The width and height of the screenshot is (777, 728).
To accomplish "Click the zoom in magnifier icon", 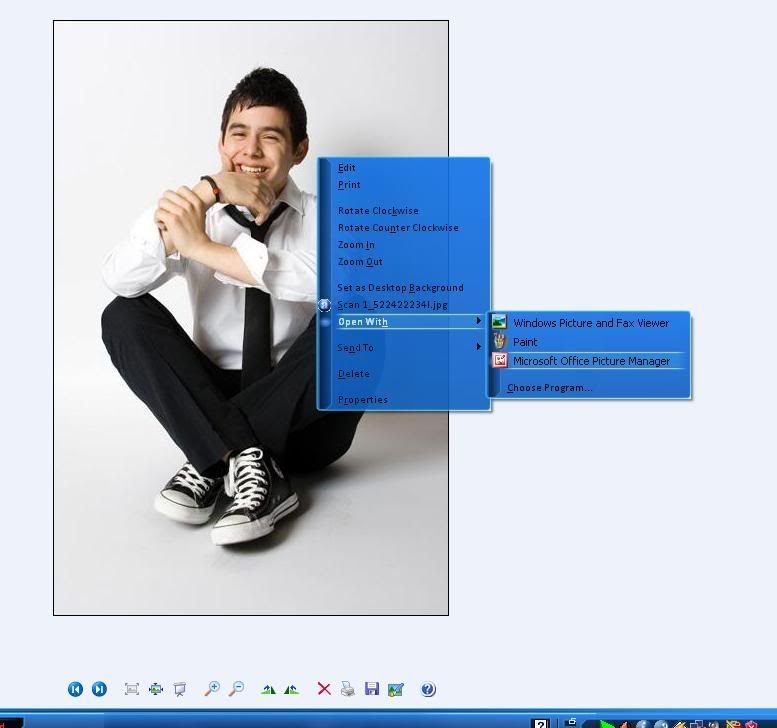I will [x=212, y=689].
